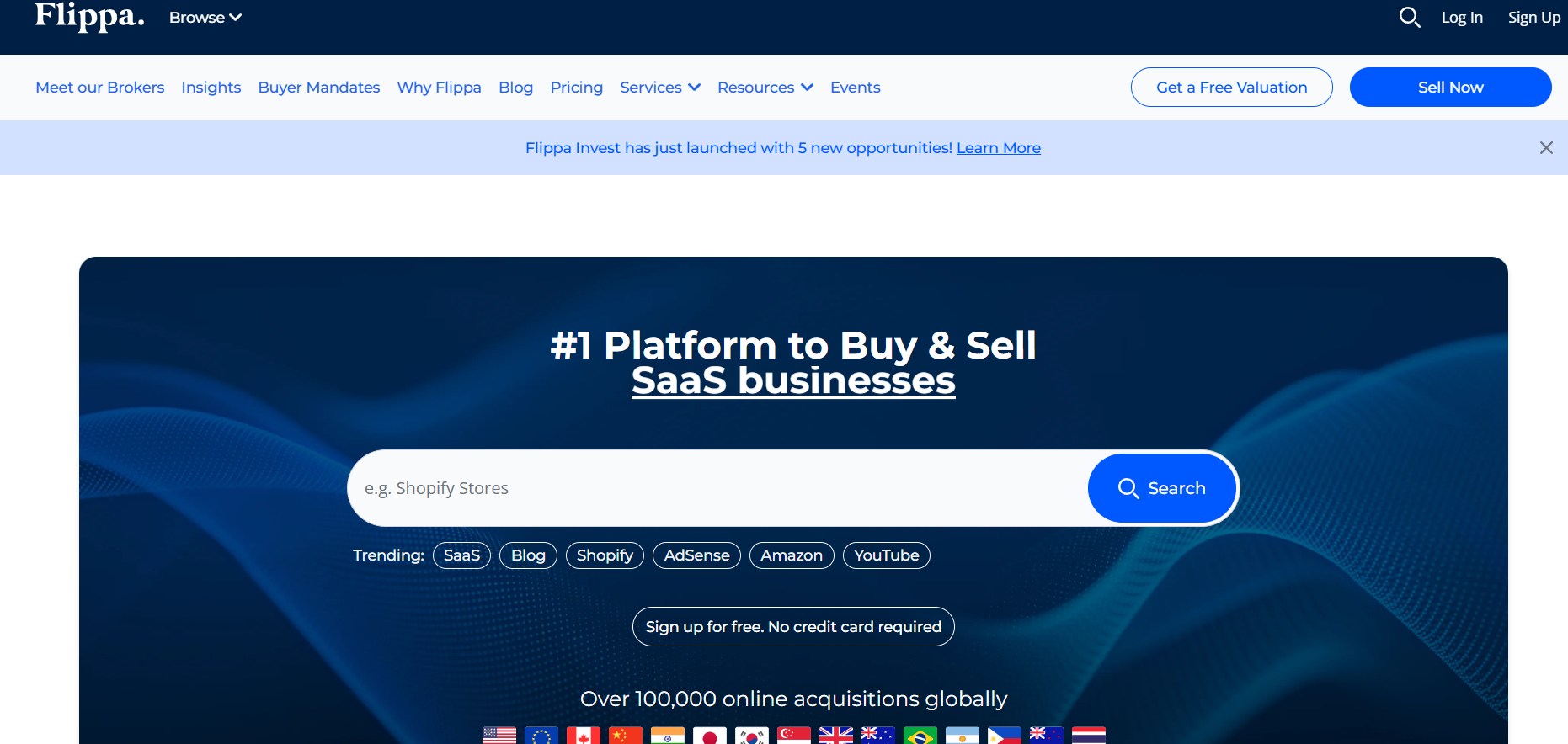Viewport: 1568px width, 744px height.
Task: Click the Brazil flag icon
Action: click(x=920, y=736)
